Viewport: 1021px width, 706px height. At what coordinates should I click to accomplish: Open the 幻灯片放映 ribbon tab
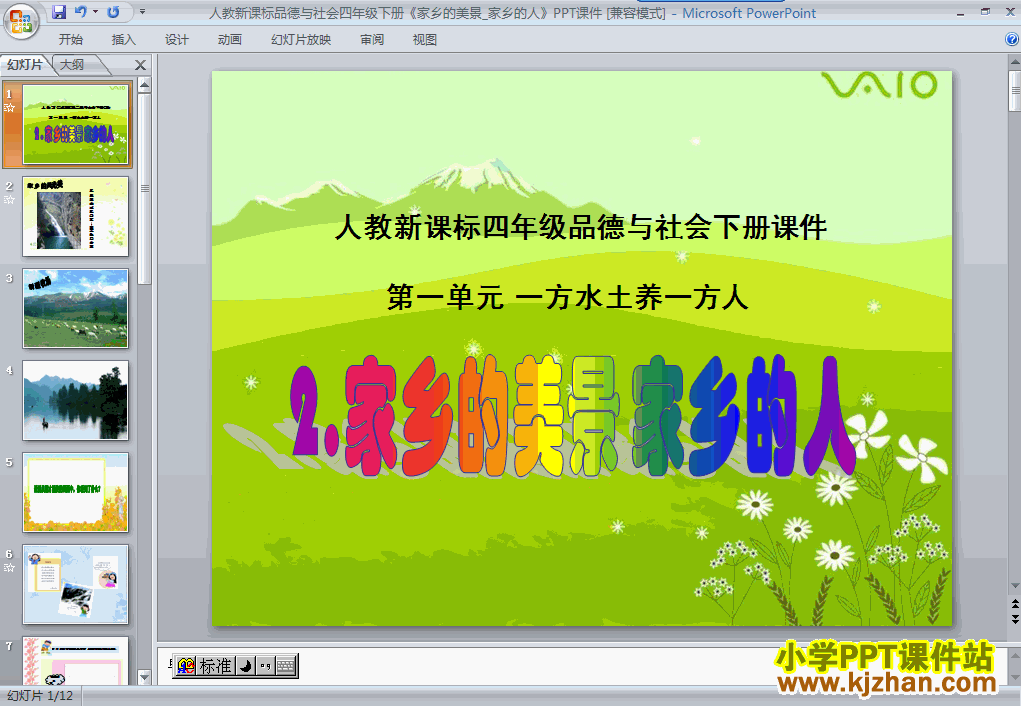[301, 40]
